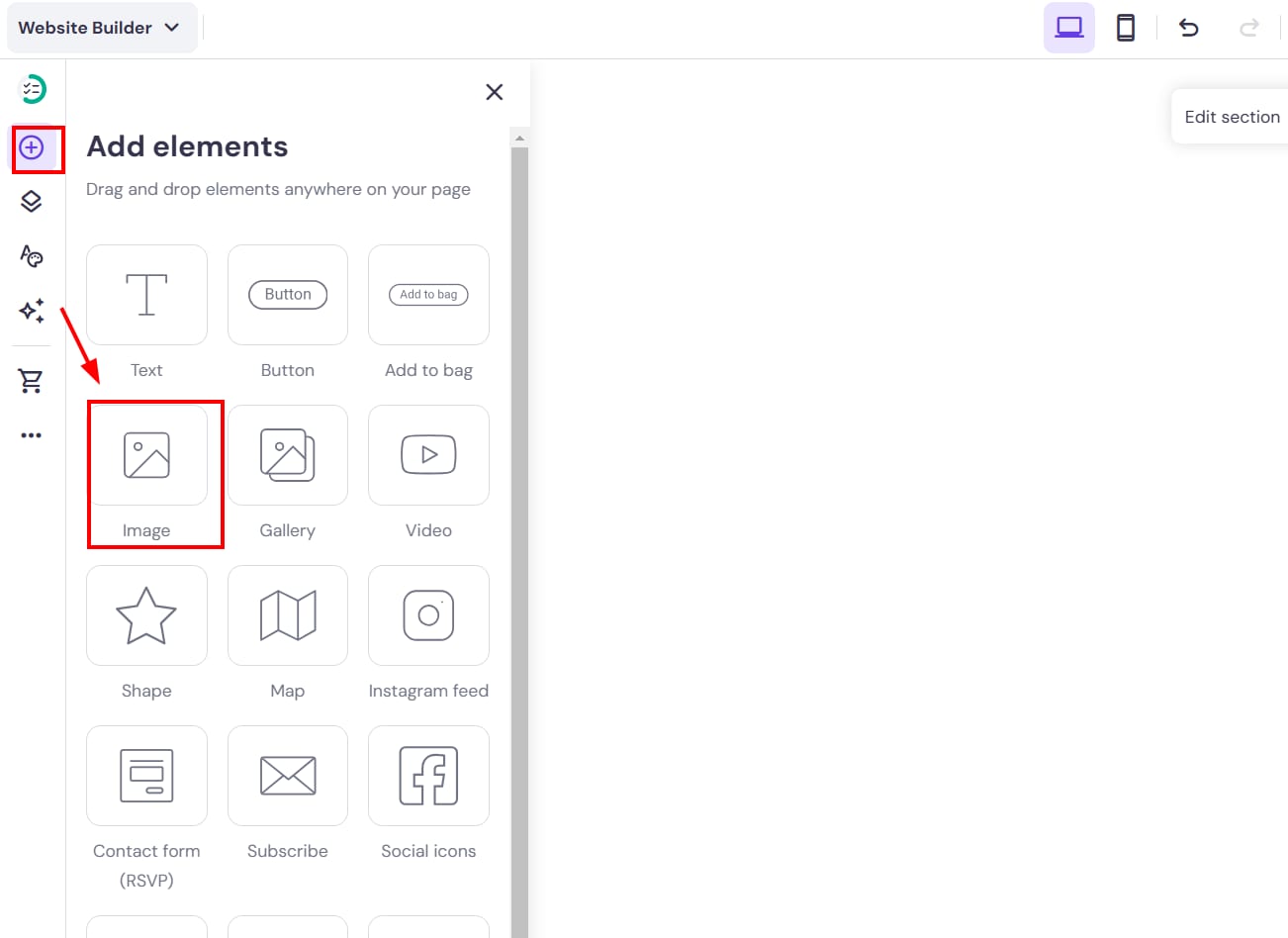Open the online store cart icon
The height and width of the screenshot is (938, 1288).
pos(32,381)
